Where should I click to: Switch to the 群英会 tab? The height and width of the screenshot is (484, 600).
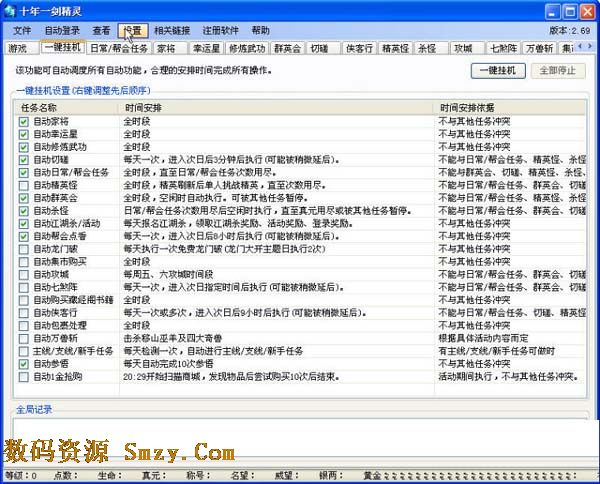point(287,48)
